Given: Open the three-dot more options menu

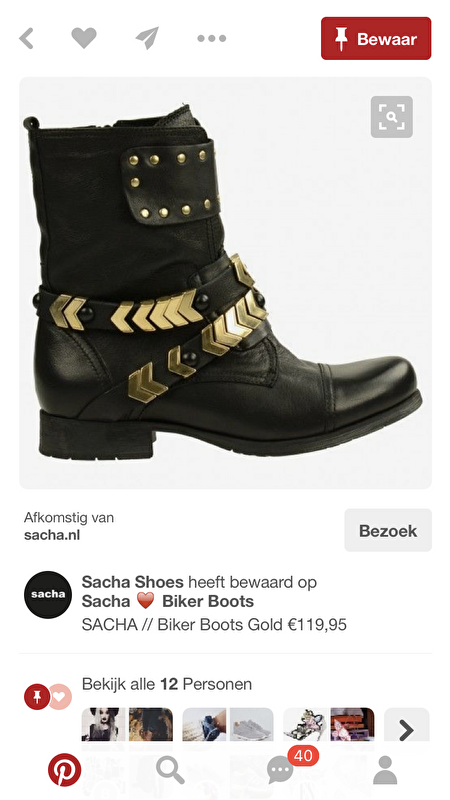Looking at the screenshot, I should tap(212, 38).
